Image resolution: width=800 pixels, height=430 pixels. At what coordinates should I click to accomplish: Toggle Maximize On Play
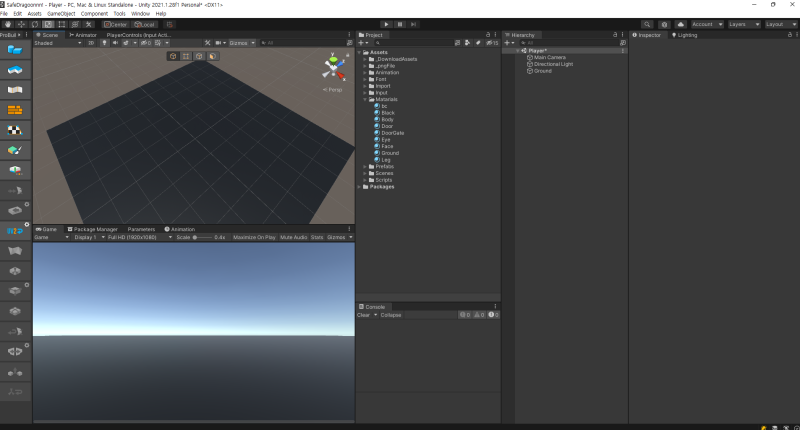pos(254,237)
